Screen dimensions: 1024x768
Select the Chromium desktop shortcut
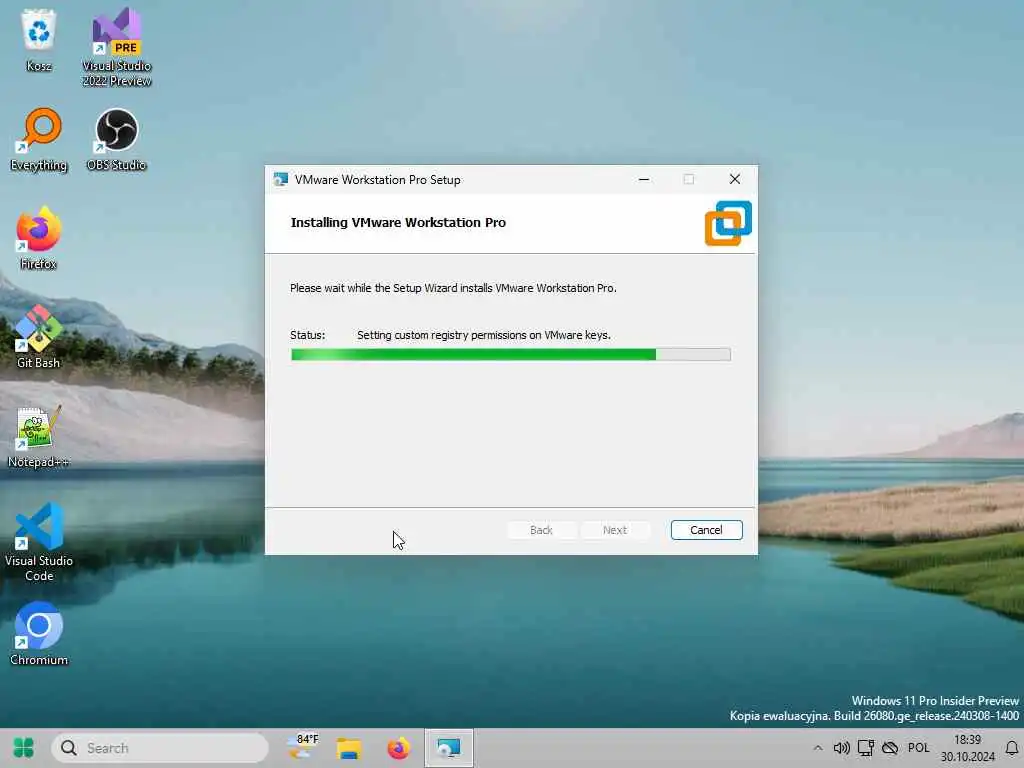tap(39, 633)
